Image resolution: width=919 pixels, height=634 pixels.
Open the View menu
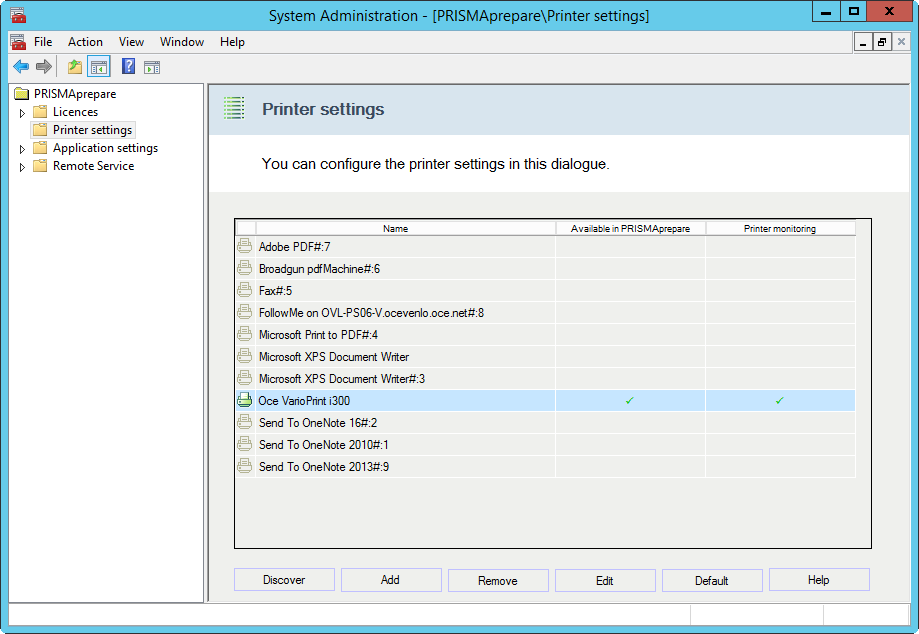(x=131, y=42)
